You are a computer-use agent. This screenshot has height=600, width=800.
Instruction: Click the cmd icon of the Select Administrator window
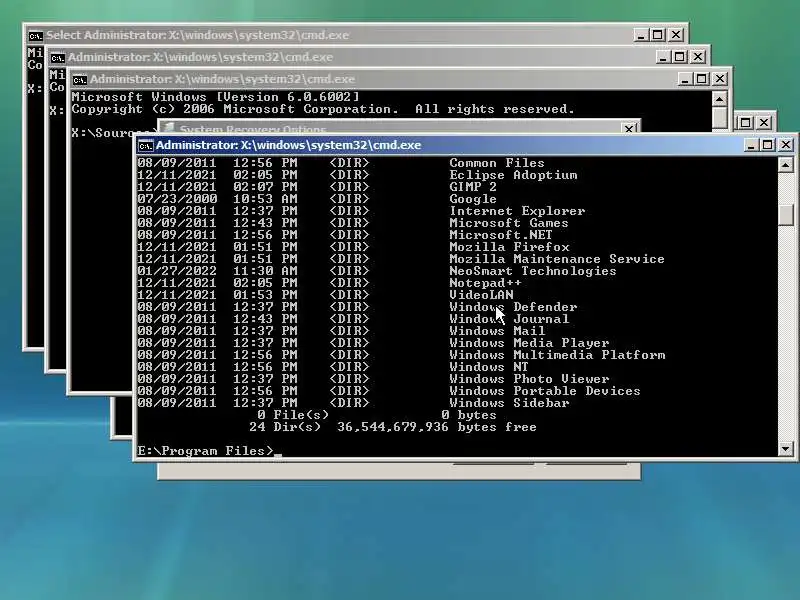(x=36, y=36)
